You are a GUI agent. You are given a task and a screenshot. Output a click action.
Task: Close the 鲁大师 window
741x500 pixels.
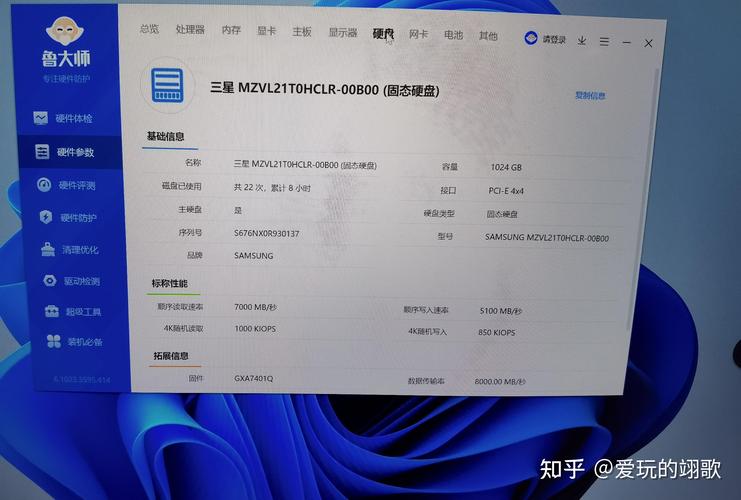click(648, 43)
